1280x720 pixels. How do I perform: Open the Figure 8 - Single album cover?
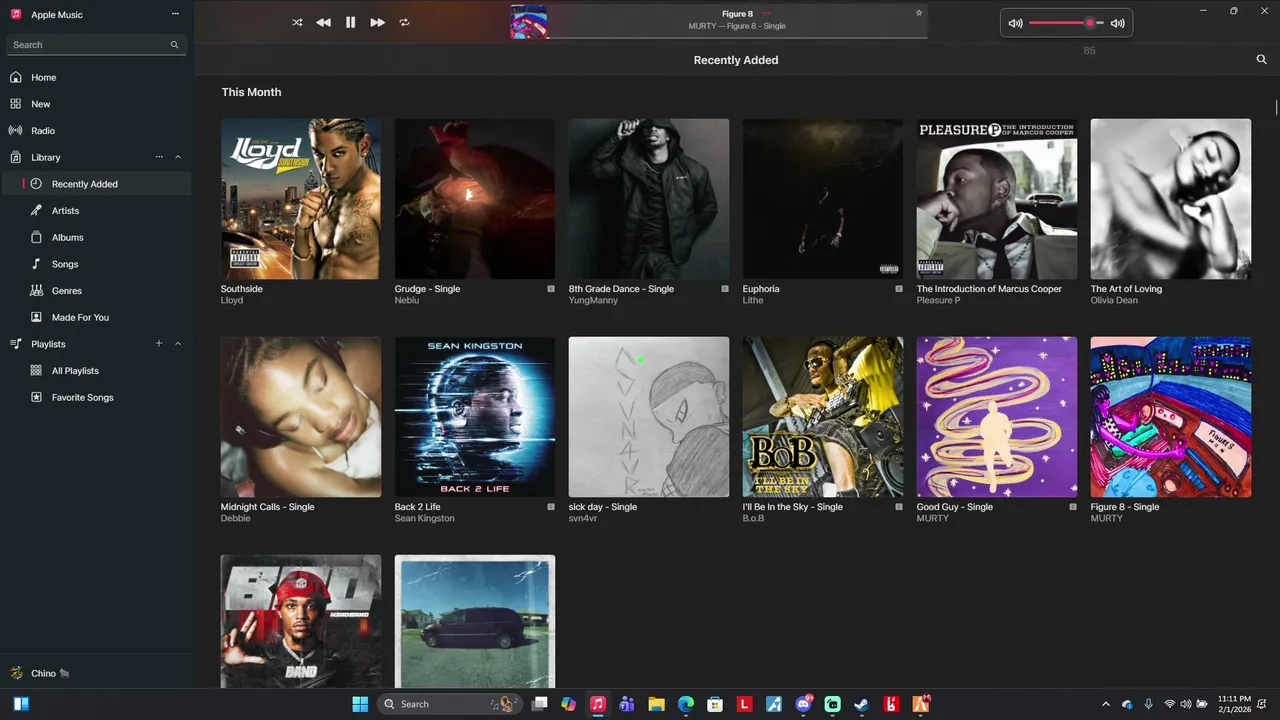pyautogui.click(x=1171, y=417)
